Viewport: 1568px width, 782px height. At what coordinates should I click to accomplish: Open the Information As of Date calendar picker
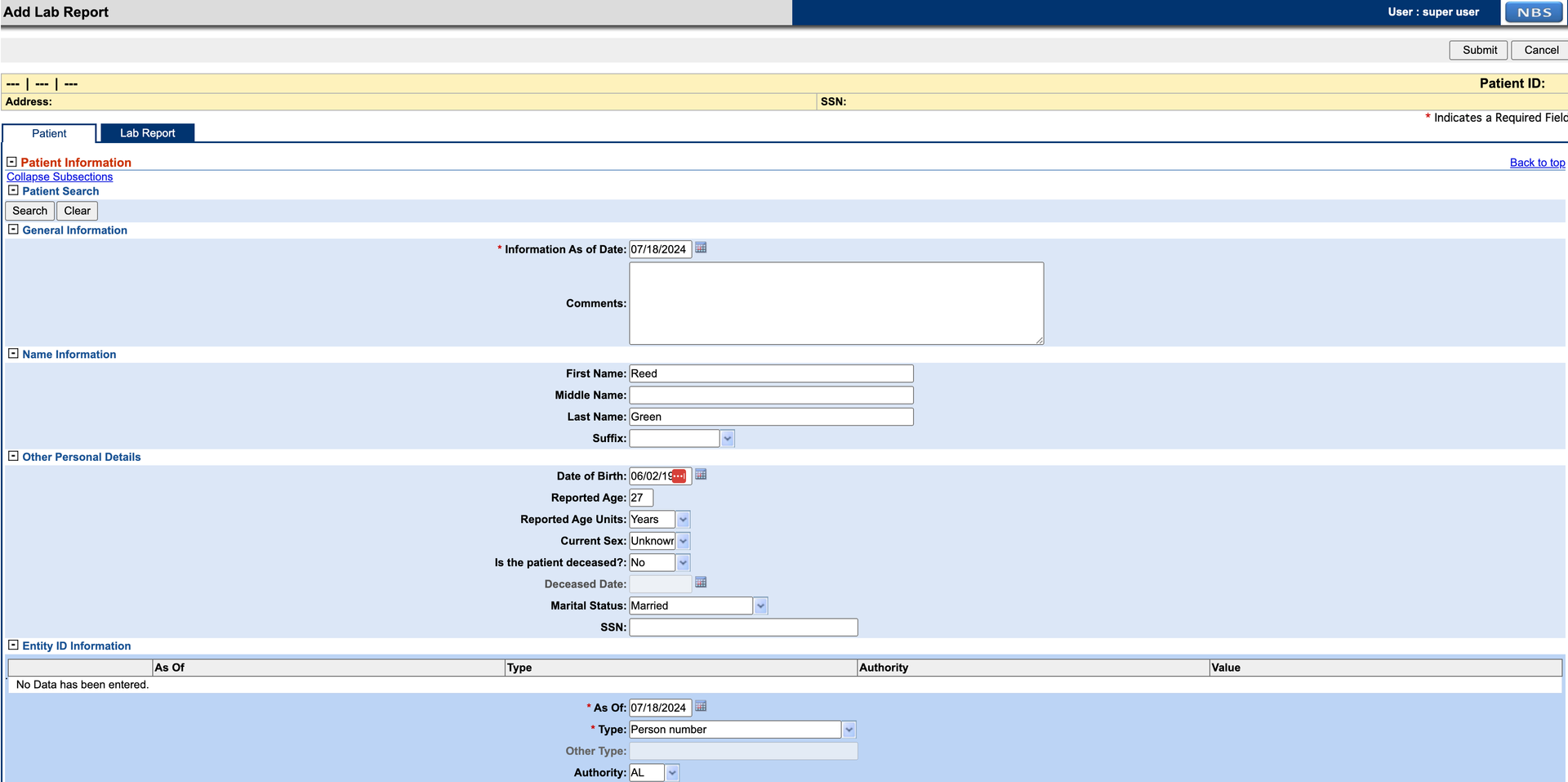(701, 249)
